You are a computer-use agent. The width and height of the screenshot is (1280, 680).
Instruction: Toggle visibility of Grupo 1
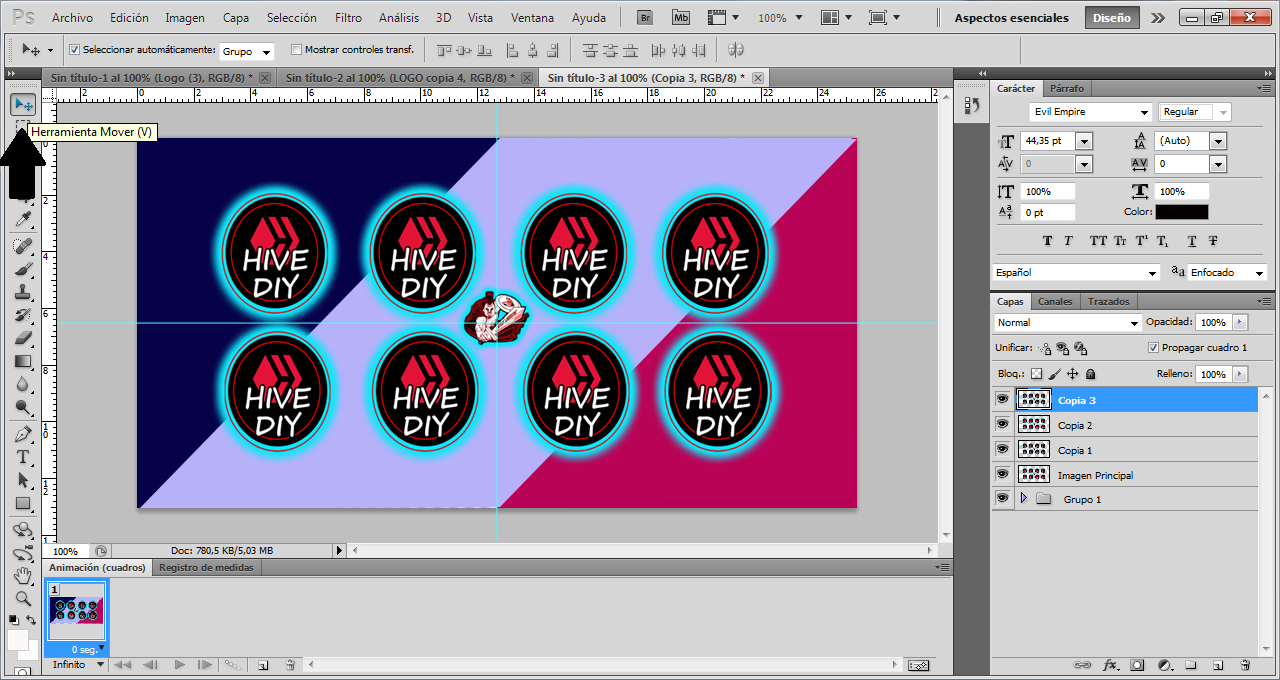(x=1003, y=499)
